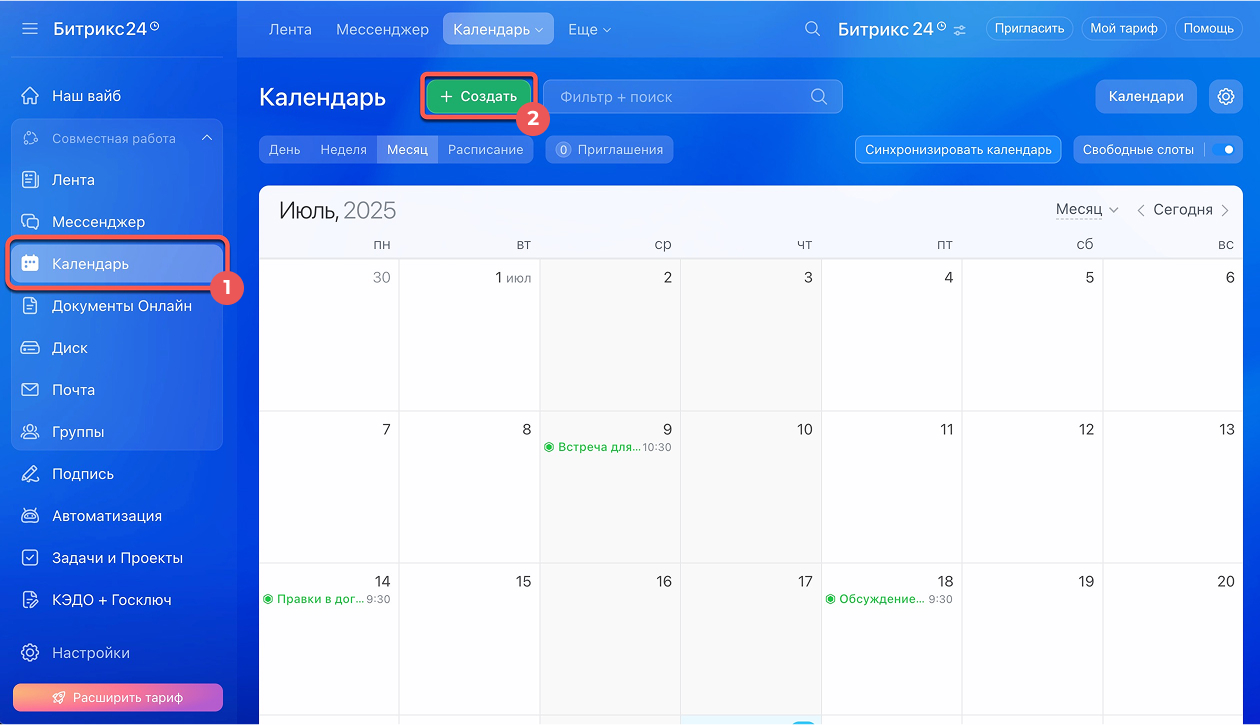Open the Встреча для... event on July 9
The image size is (1260, 725).
(608, 447)
